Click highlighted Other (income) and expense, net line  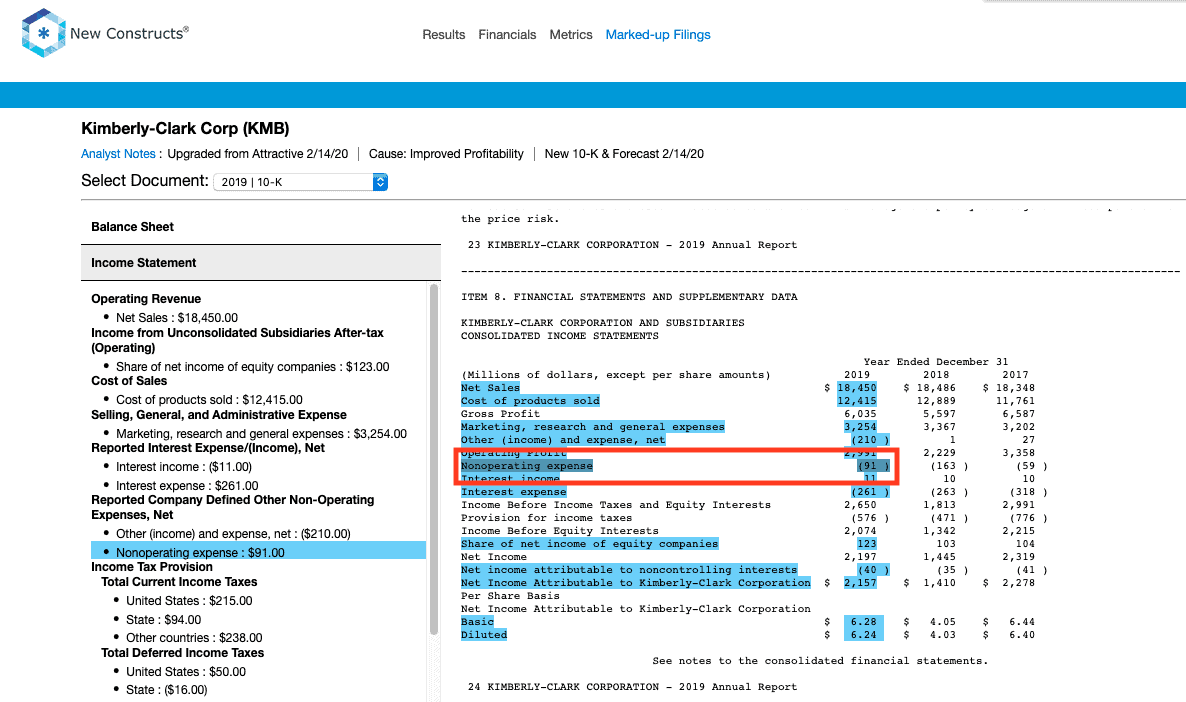564,440
